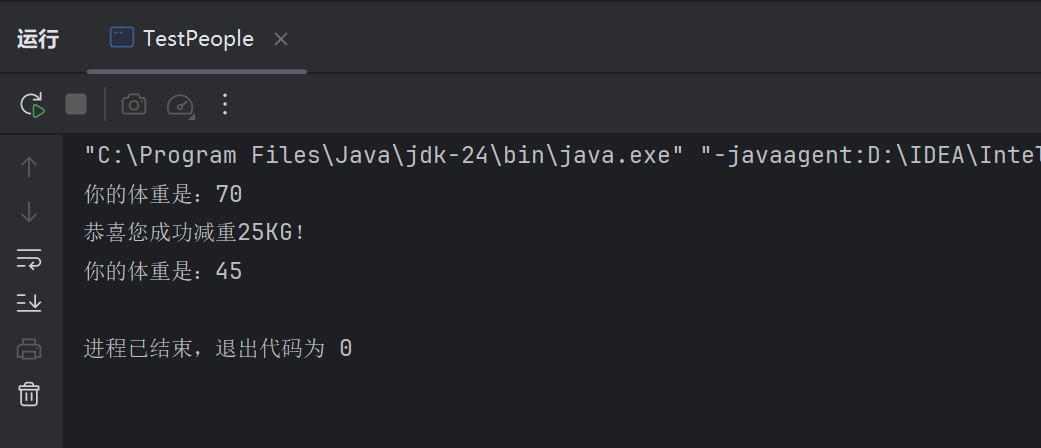This screenshot has width=1041, height=448.
Task: Switch to the TestPeople run tab
Action: (197, 39)
